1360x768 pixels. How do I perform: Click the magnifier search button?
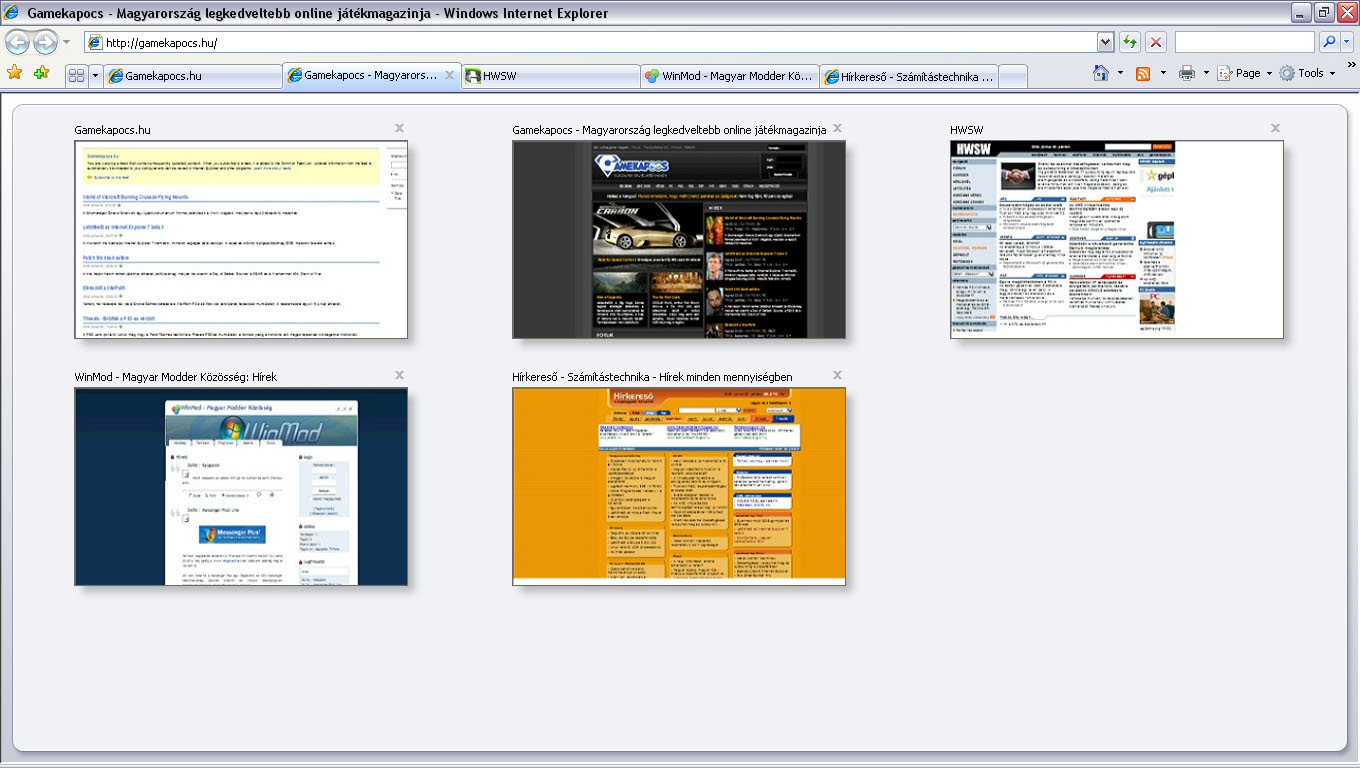coord(1329,42)
